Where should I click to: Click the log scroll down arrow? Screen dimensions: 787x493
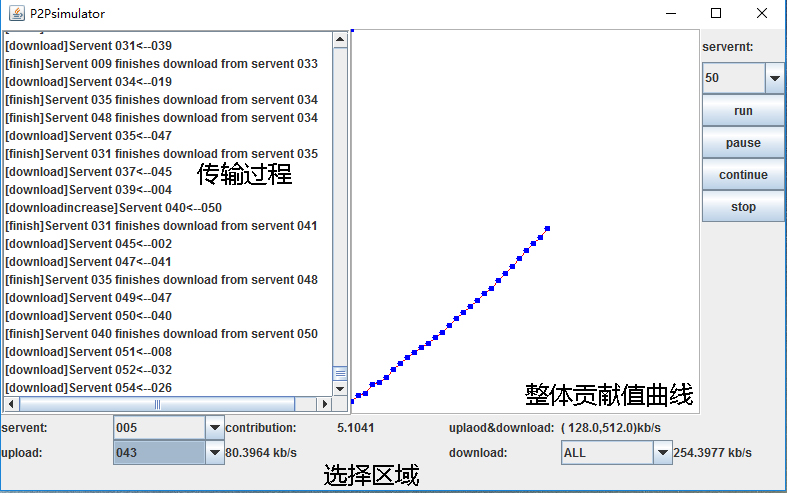pos(340,389)
